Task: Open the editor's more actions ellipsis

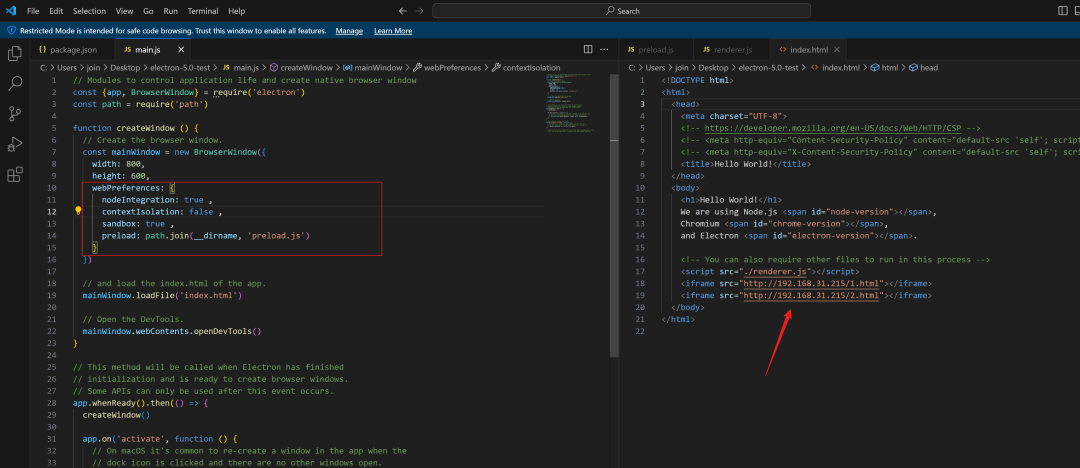Action: [604, 50]
